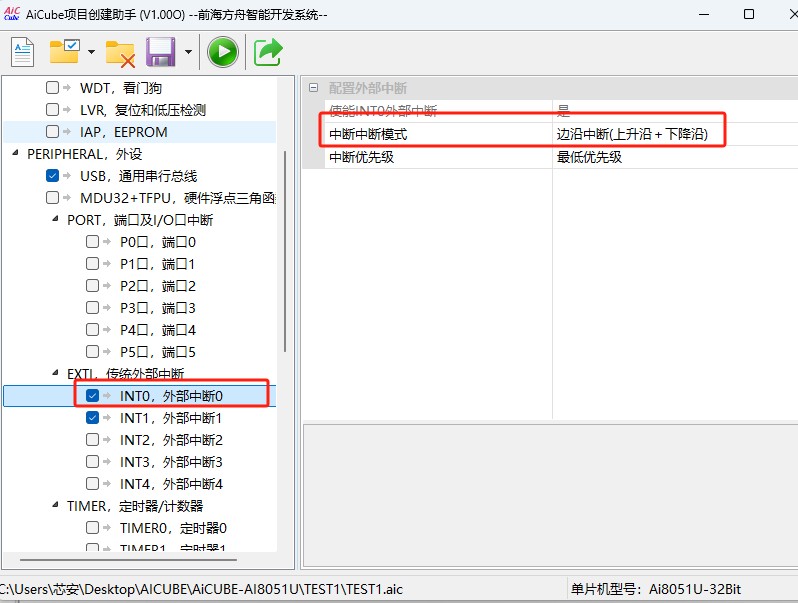Enable the MDU32+TFPU checkbox
798x603 pixels.
(x=52, y=197)
